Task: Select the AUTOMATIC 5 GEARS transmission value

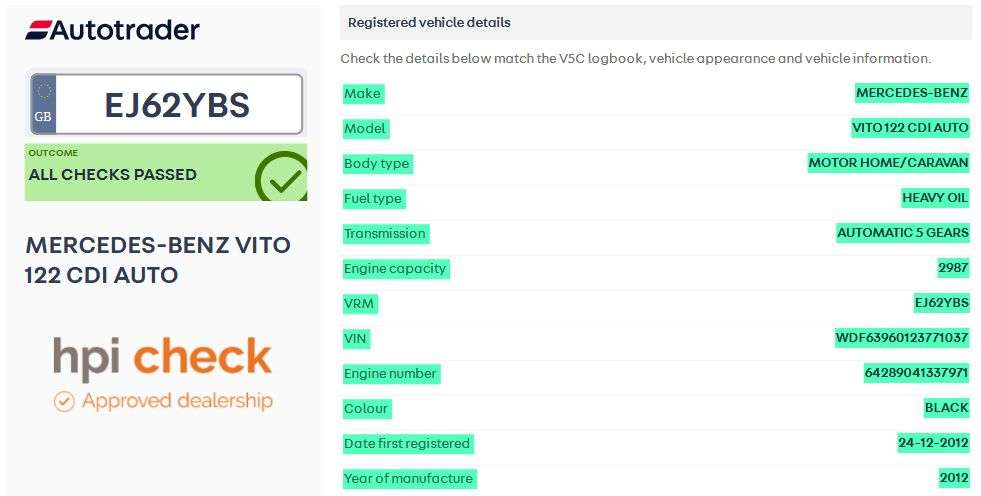Action: coord(902,233)
